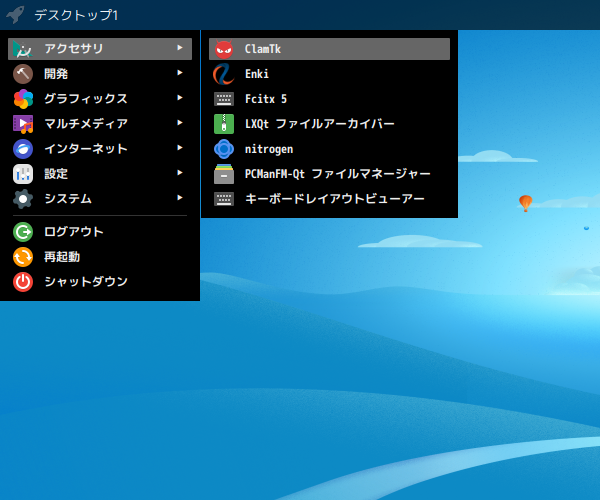Expand the グラフィックス submenu arrow
Image resolution: width=600 pixels, height=500 pixels.
pyautogui.click(x=180, y=98)
